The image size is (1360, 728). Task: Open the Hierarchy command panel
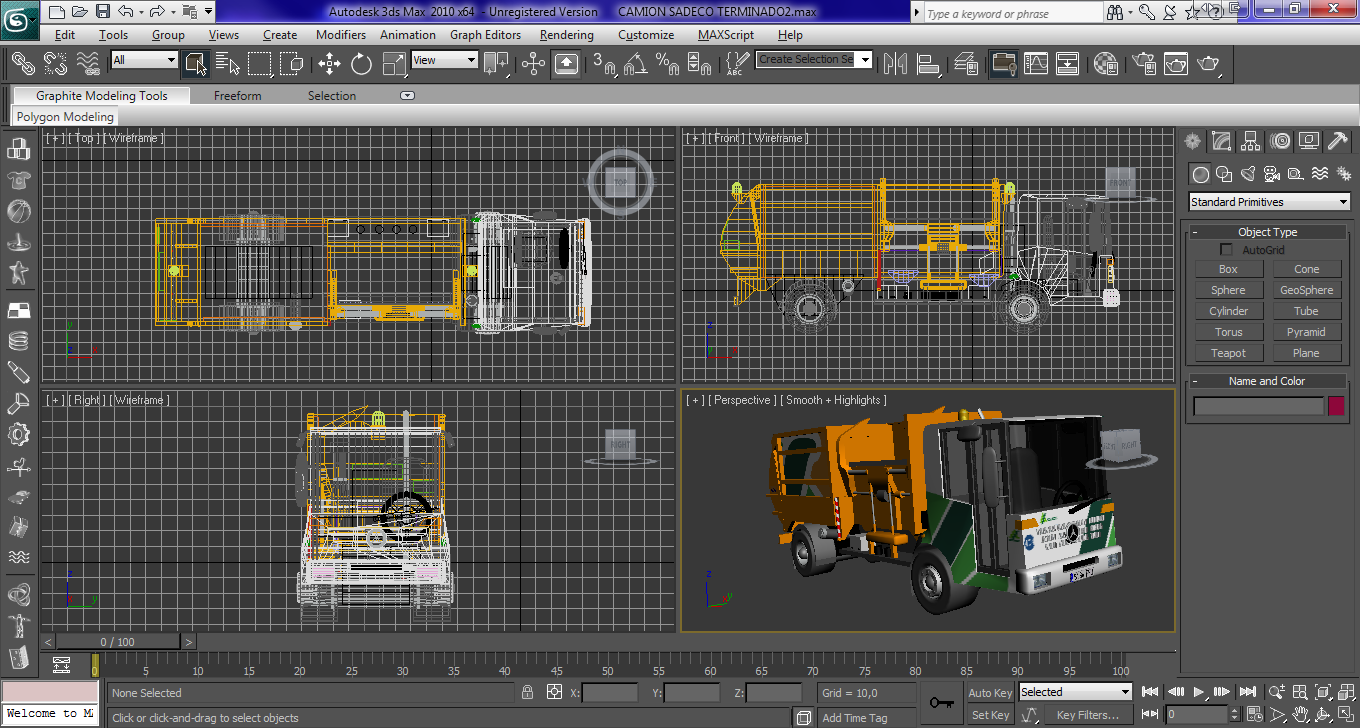pyautogui.click(x=1251, y=141)
